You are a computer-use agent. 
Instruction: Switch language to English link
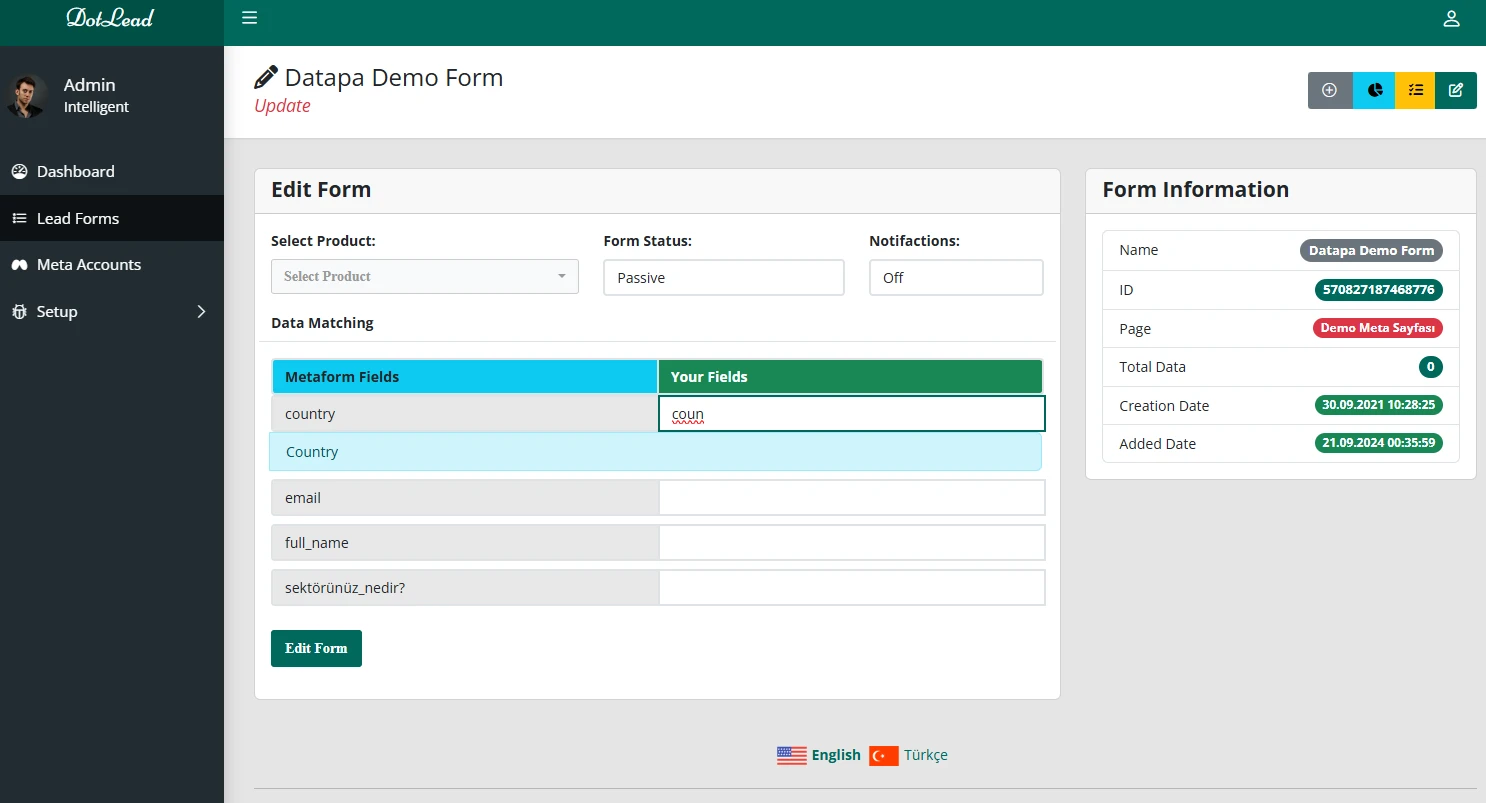point(835,756)
